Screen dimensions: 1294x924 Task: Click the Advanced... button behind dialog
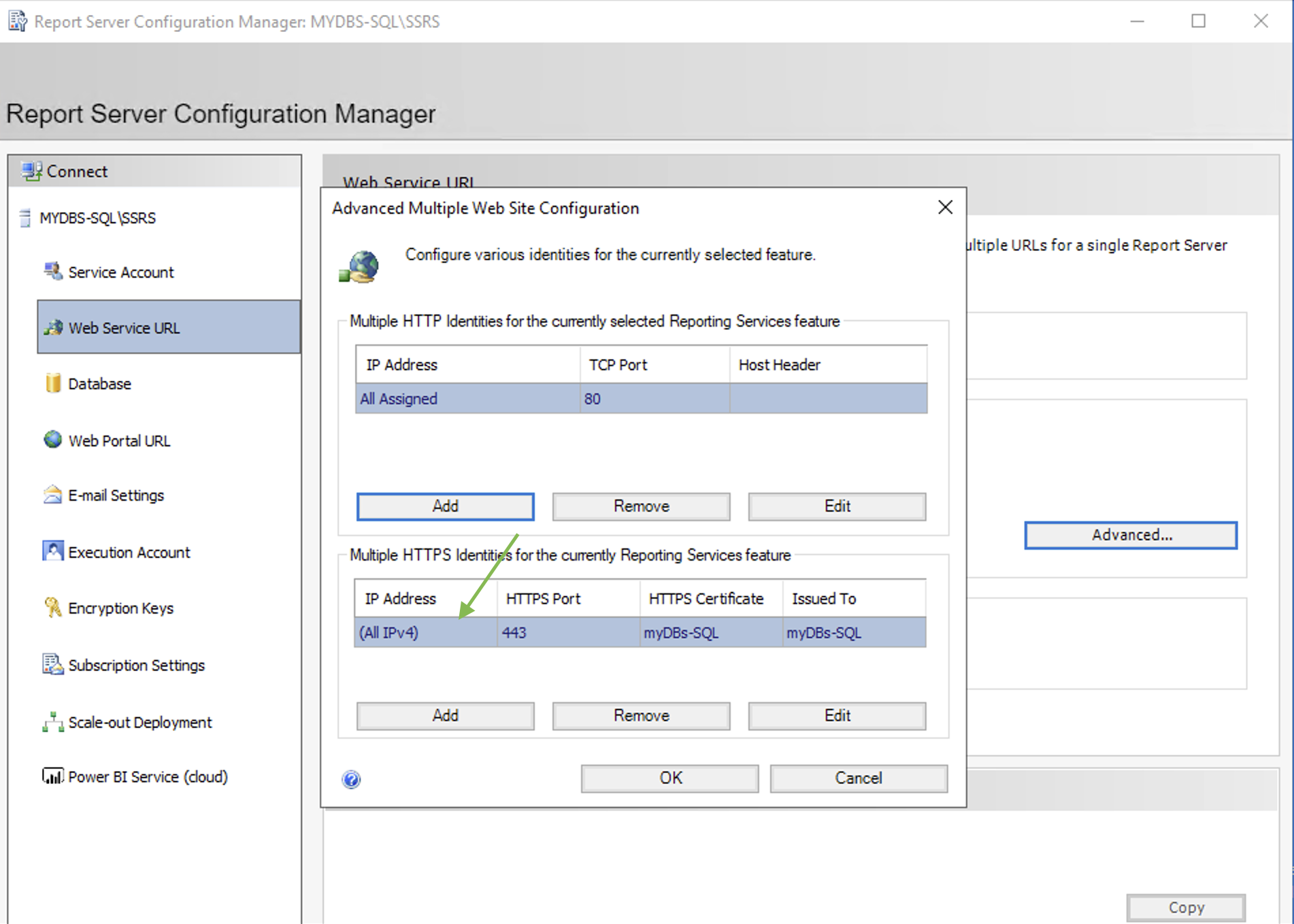click(x=1131, y=535)
